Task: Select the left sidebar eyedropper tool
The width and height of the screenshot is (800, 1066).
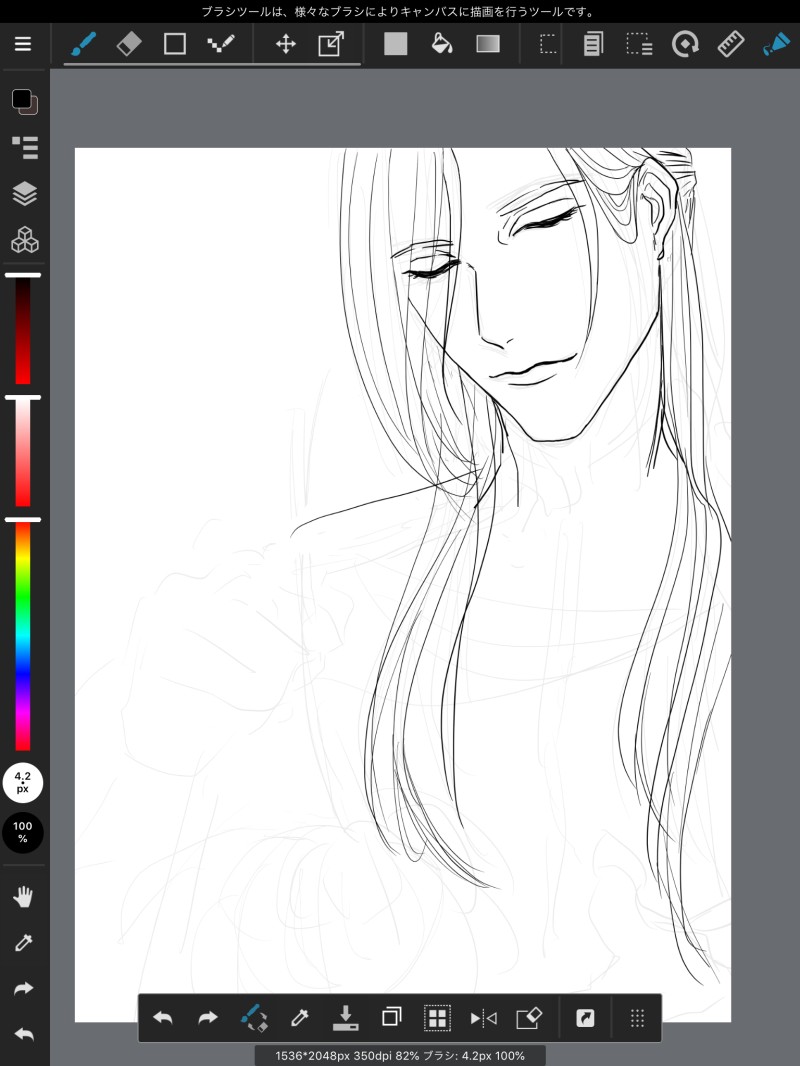Action: pos(23,942)
